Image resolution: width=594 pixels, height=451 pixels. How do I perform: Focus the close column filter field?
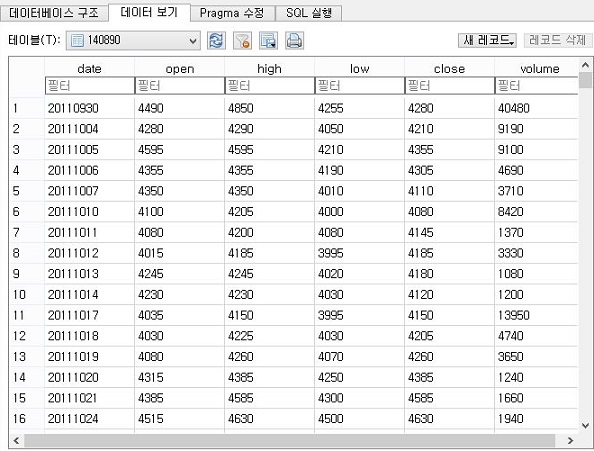click(x=449, y=86)
